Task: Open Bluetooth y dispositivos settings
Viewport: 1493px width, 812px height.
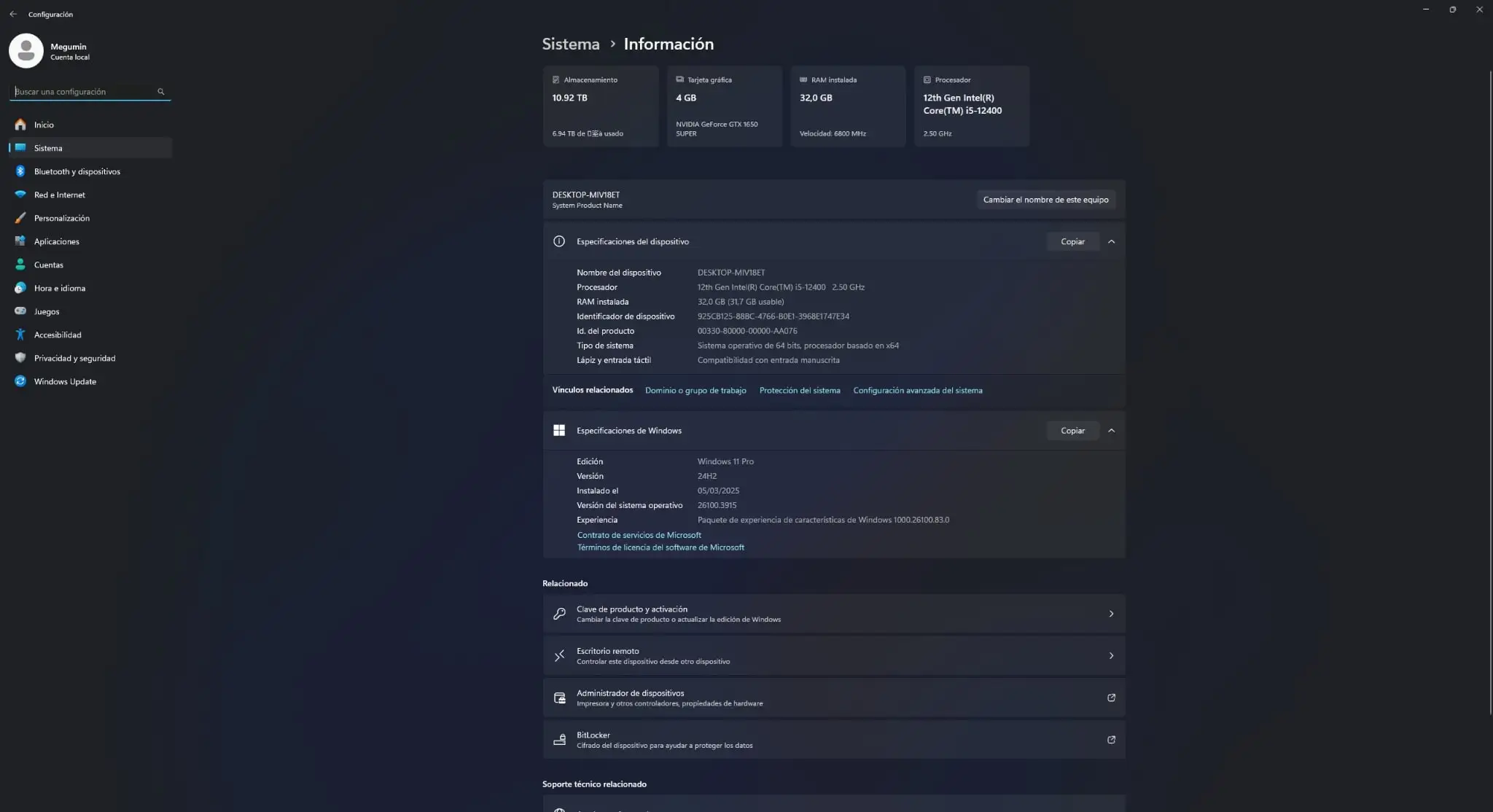Action: pos(90,171)
